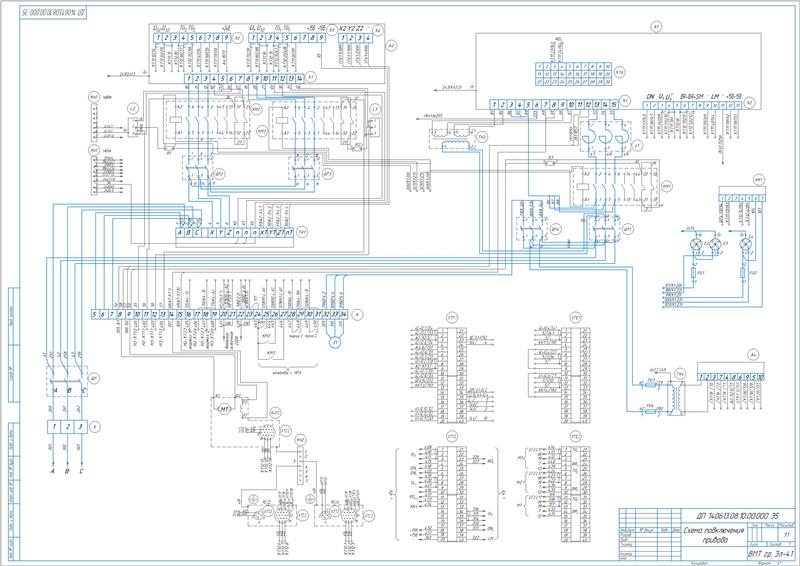Select terminal 14 on the A2 X1 strip

299,79
